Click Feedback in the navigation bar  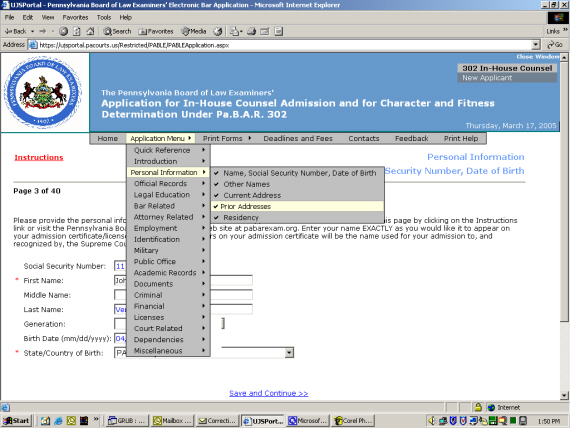[x=412, y=138]
